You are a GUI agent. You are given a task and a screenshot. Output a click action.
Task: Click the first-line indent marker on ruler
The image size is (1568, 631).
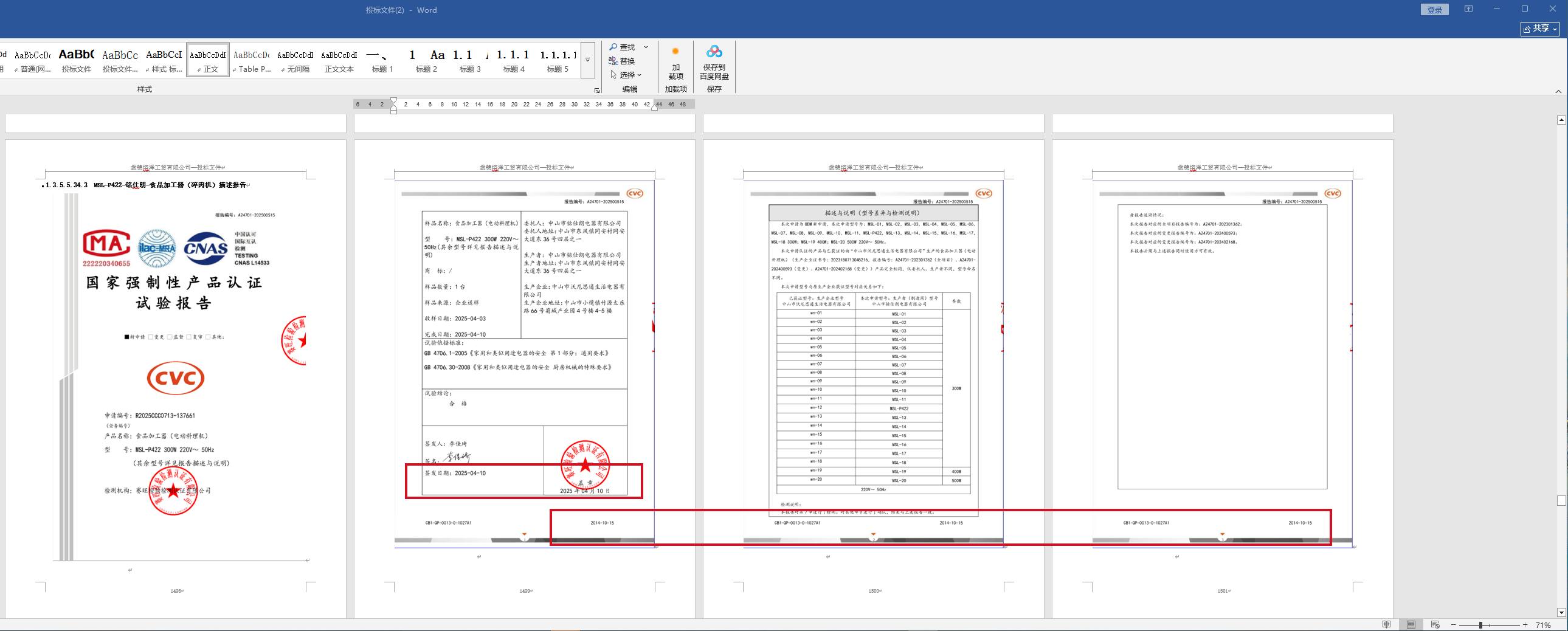pyautogui.click(x=394, y=100)
